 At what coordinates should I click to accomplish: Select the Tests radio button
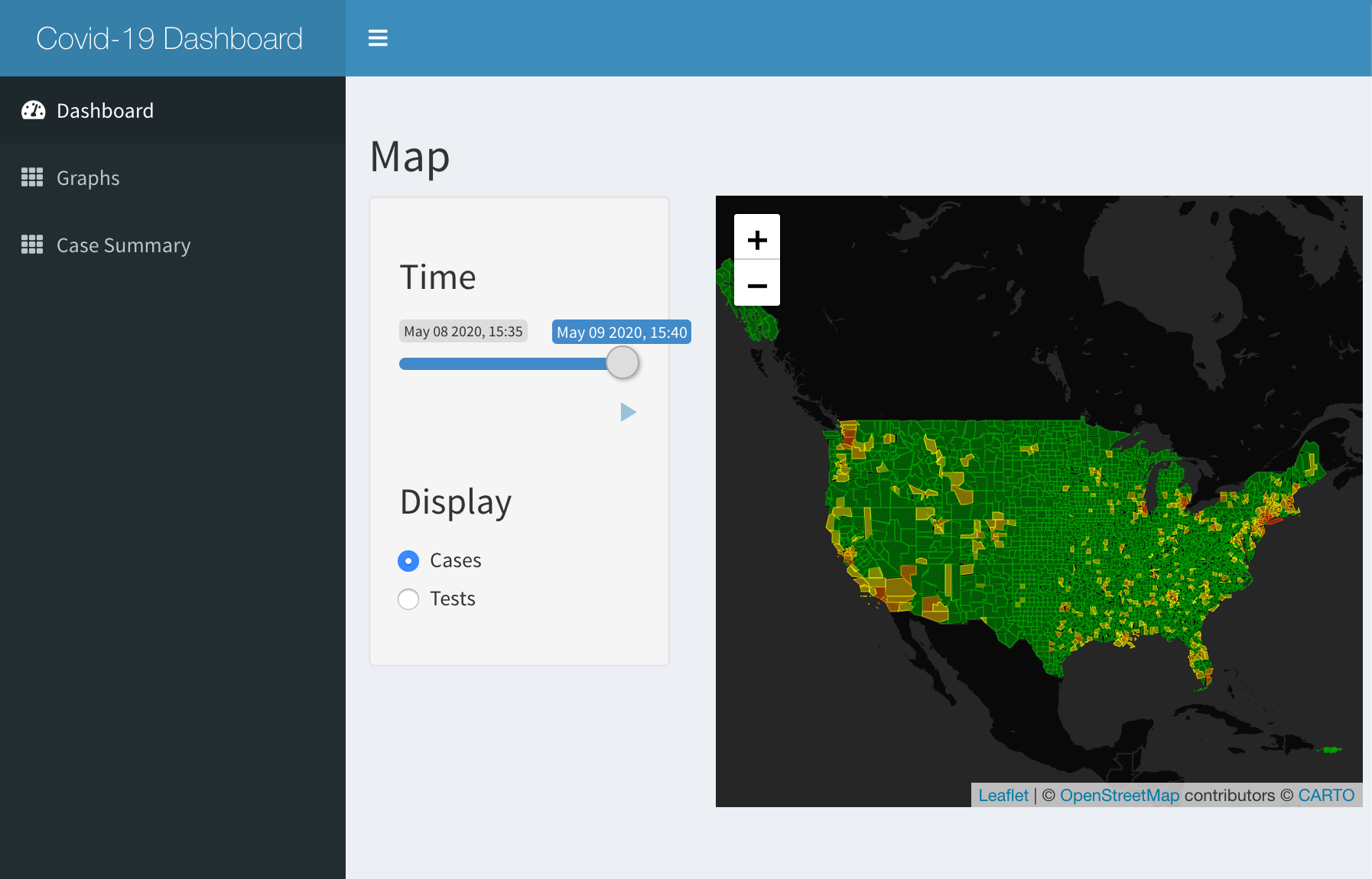coord(408,599)
